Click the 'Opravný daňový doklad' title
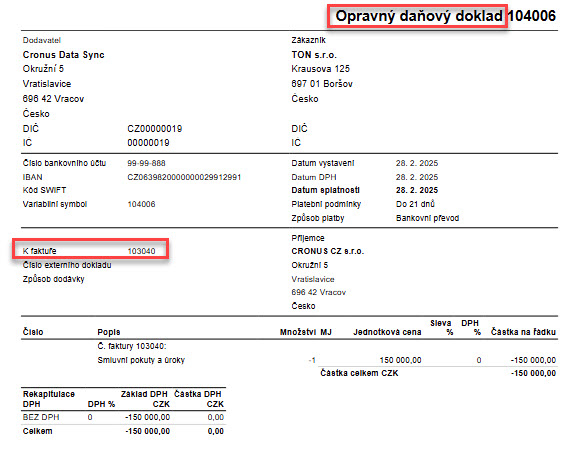This screenshot has width=574, height=454. (x=419, y=16)
